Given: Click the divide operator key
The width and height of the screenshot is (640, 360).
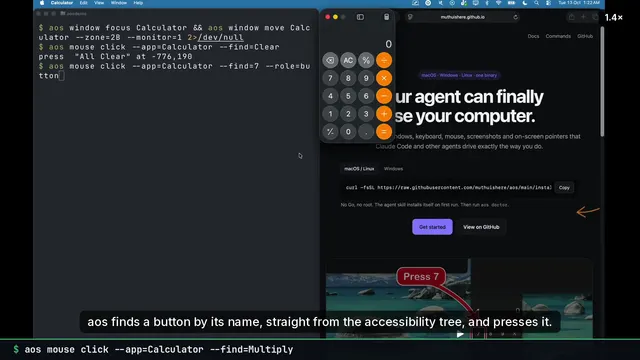Looking at the screenshot, I should (x=384, y=60).
